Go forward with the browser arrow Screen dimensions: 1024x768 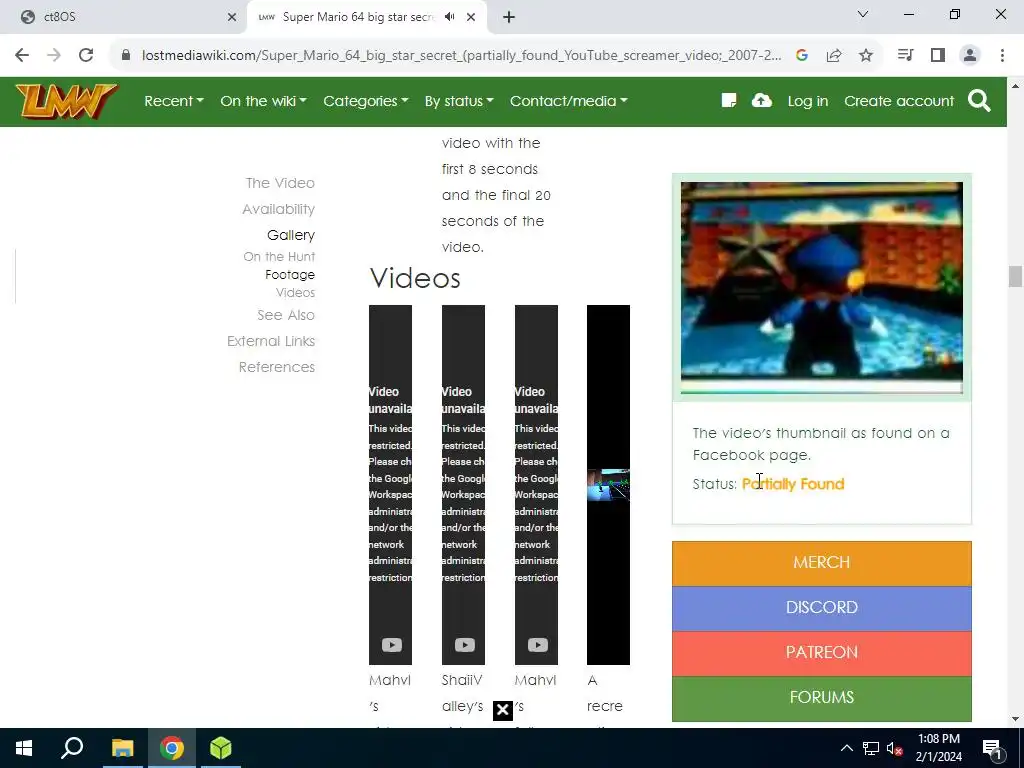pos(54,56)
